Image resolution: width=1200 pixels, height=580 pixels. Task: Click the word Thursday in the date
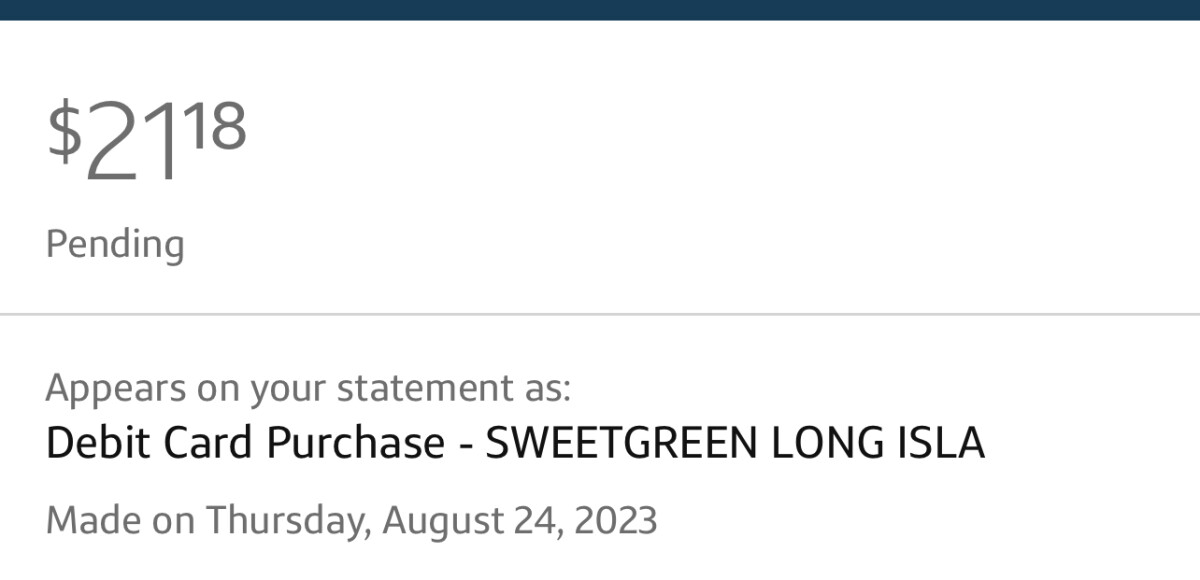(287, 521)
